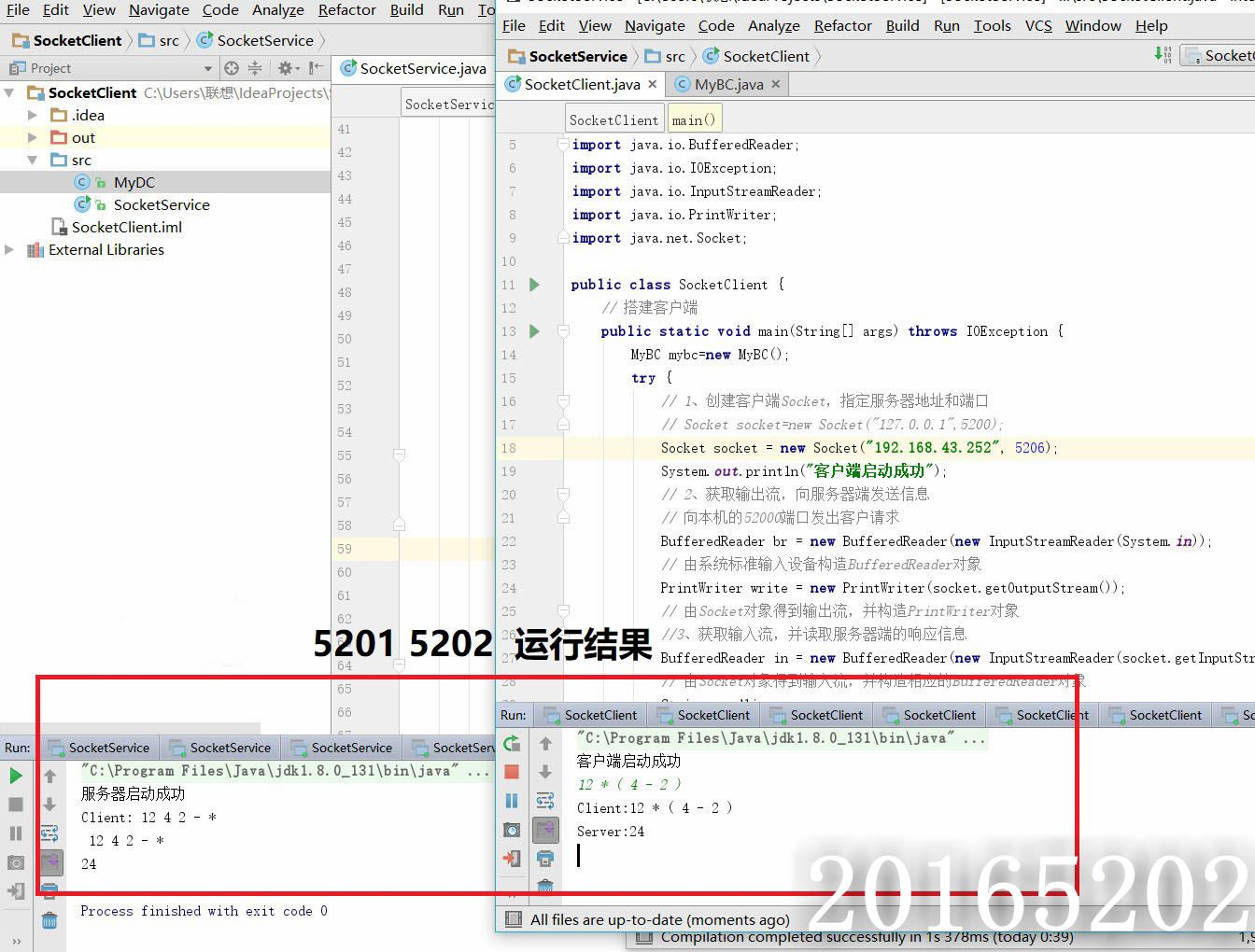Image resolution: width=1255 pixels, height=952 pixels.
Task: Toggle scroll-to-end in the SocketClient console
Action: pyautogui.click(x=546, y=829)
